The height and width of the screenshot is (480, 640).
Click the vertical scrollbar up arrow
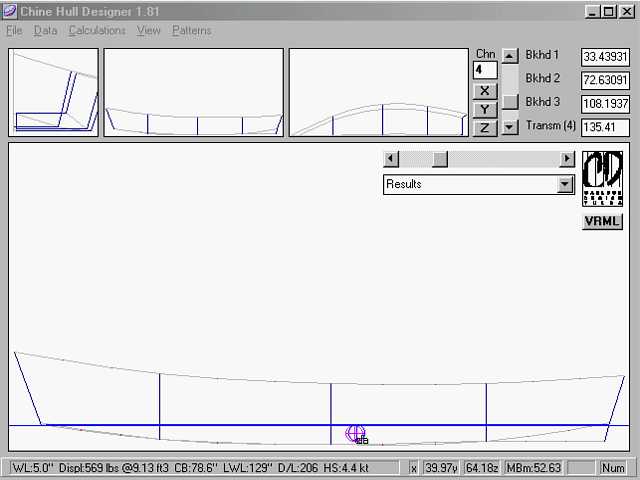[x=510, y=56]
